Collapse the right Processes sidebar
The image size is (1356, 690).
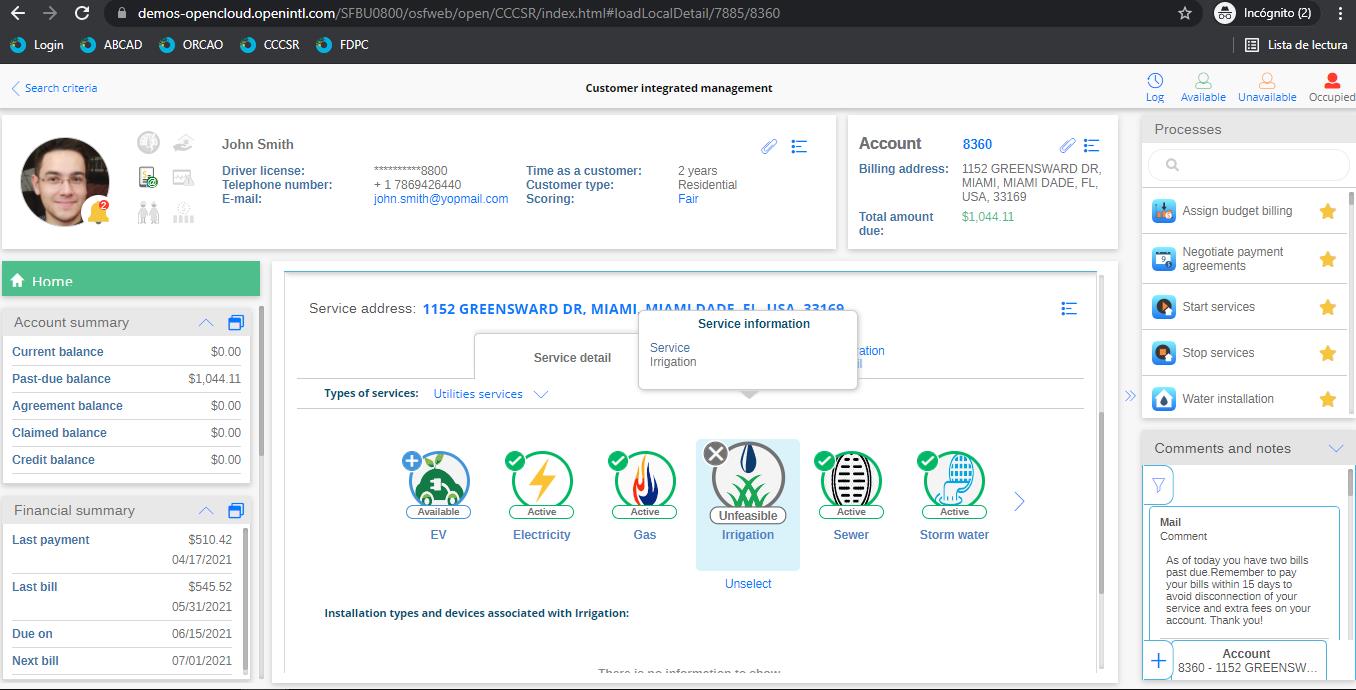1130,396
